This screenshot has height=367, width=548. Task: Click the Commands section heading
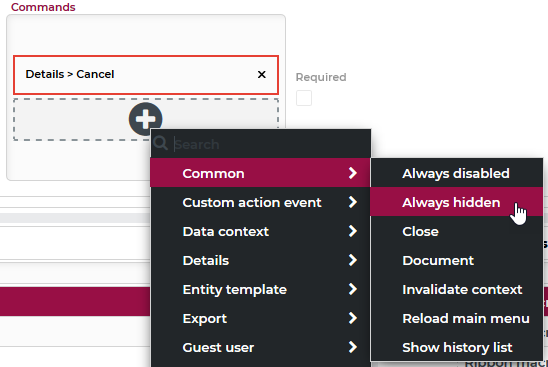[43, 7]
